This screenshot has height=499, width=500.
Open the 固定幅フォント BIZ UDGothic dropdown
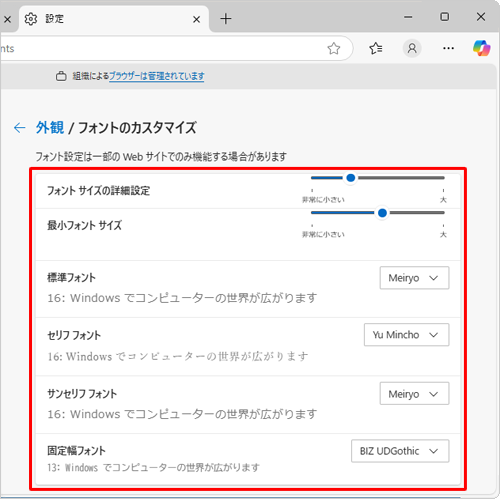(400, 451)
